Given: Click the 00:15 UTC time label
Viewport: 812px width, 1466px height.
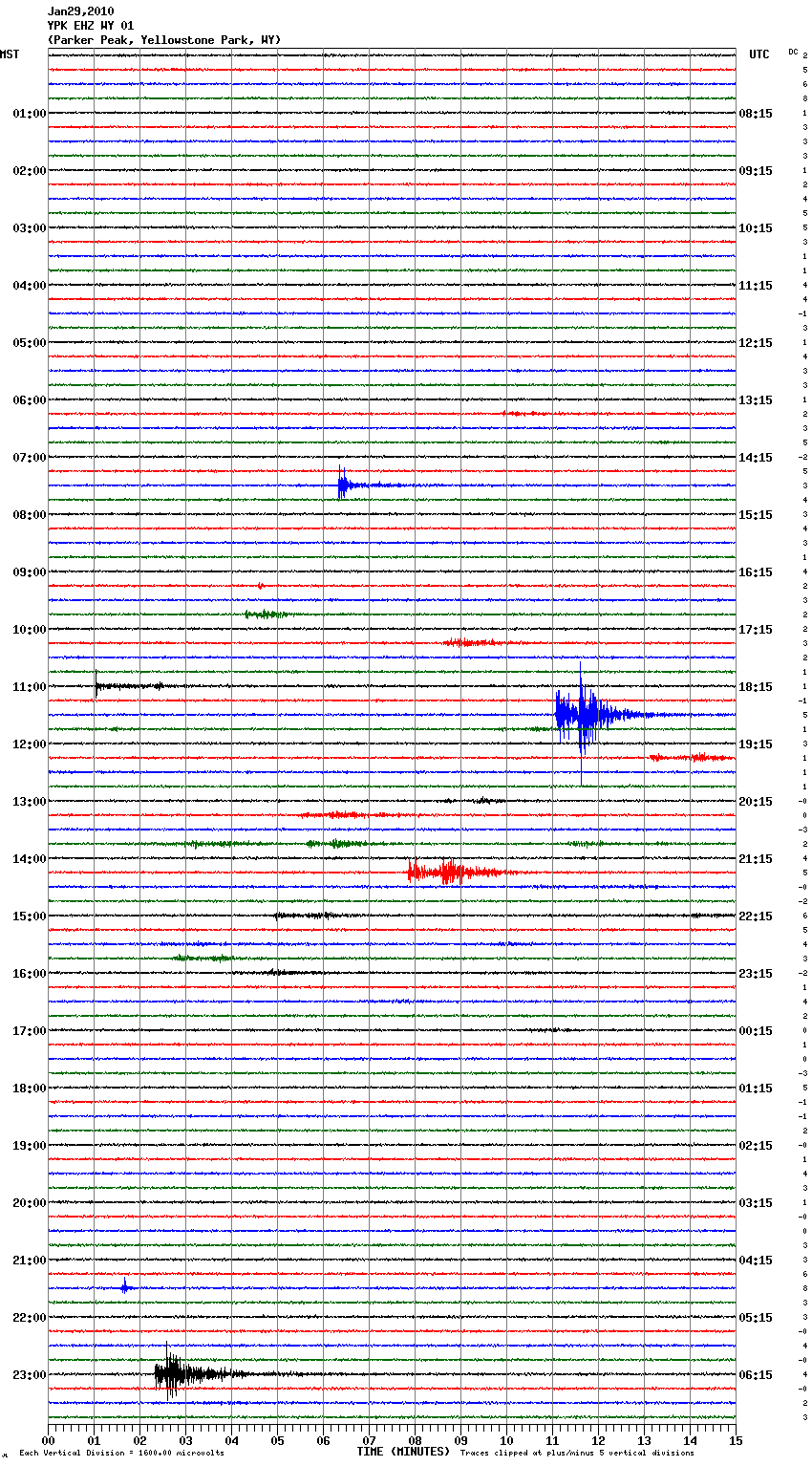Looking at the screenshot, I should [756, 1030].
